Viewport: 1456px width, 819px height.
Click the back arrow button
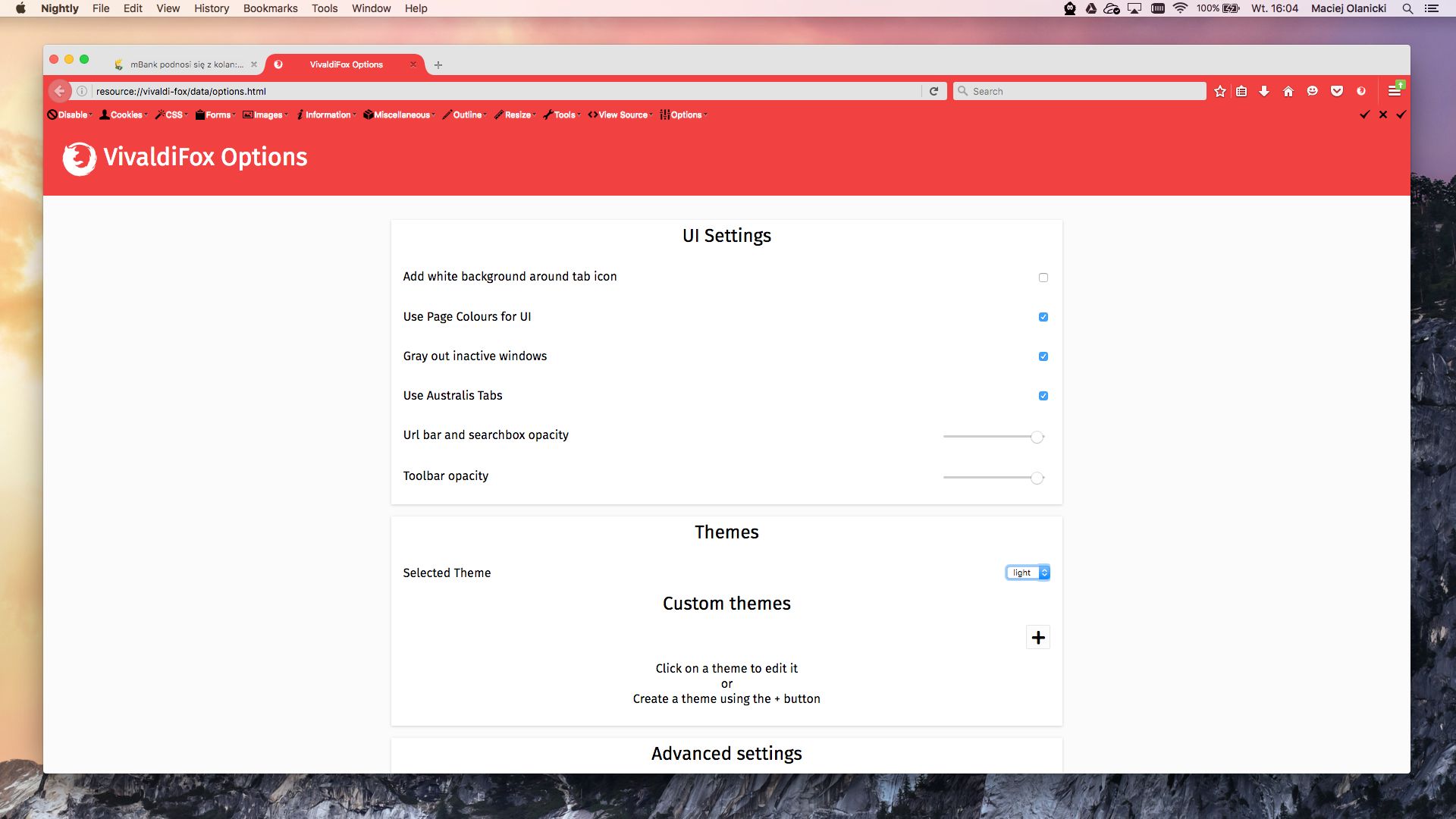pyautogui.click(x=59, y=91)
